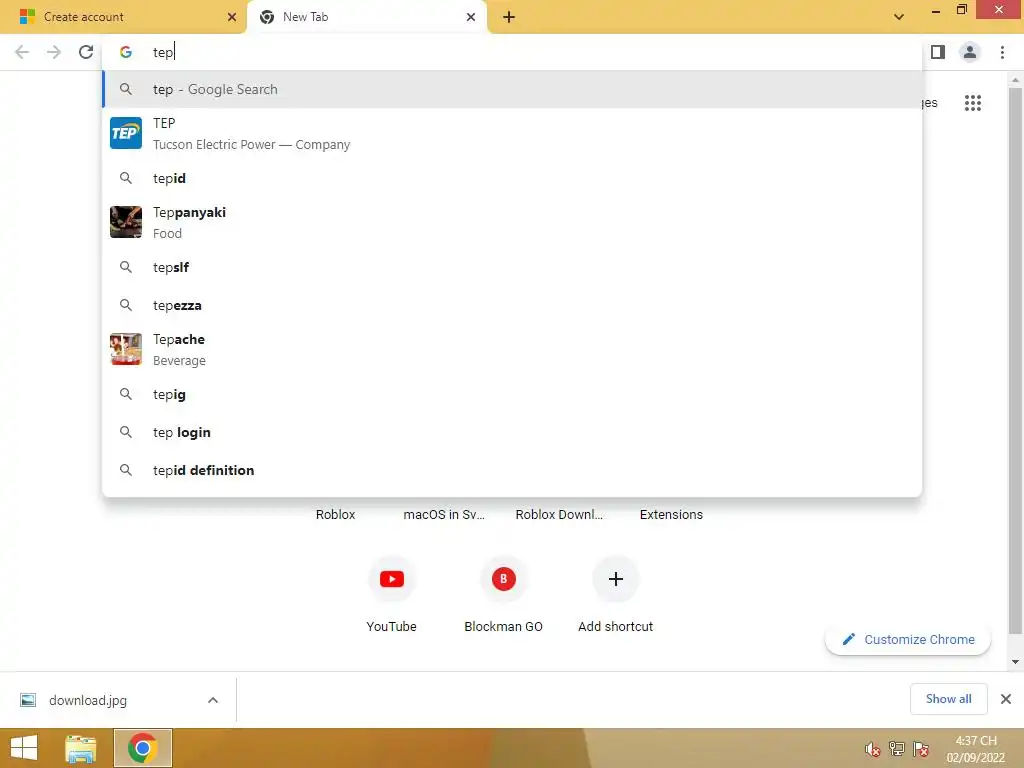Click the search icon beside tepezza
Screen dimensions: 1024x768
click(125, 305)
